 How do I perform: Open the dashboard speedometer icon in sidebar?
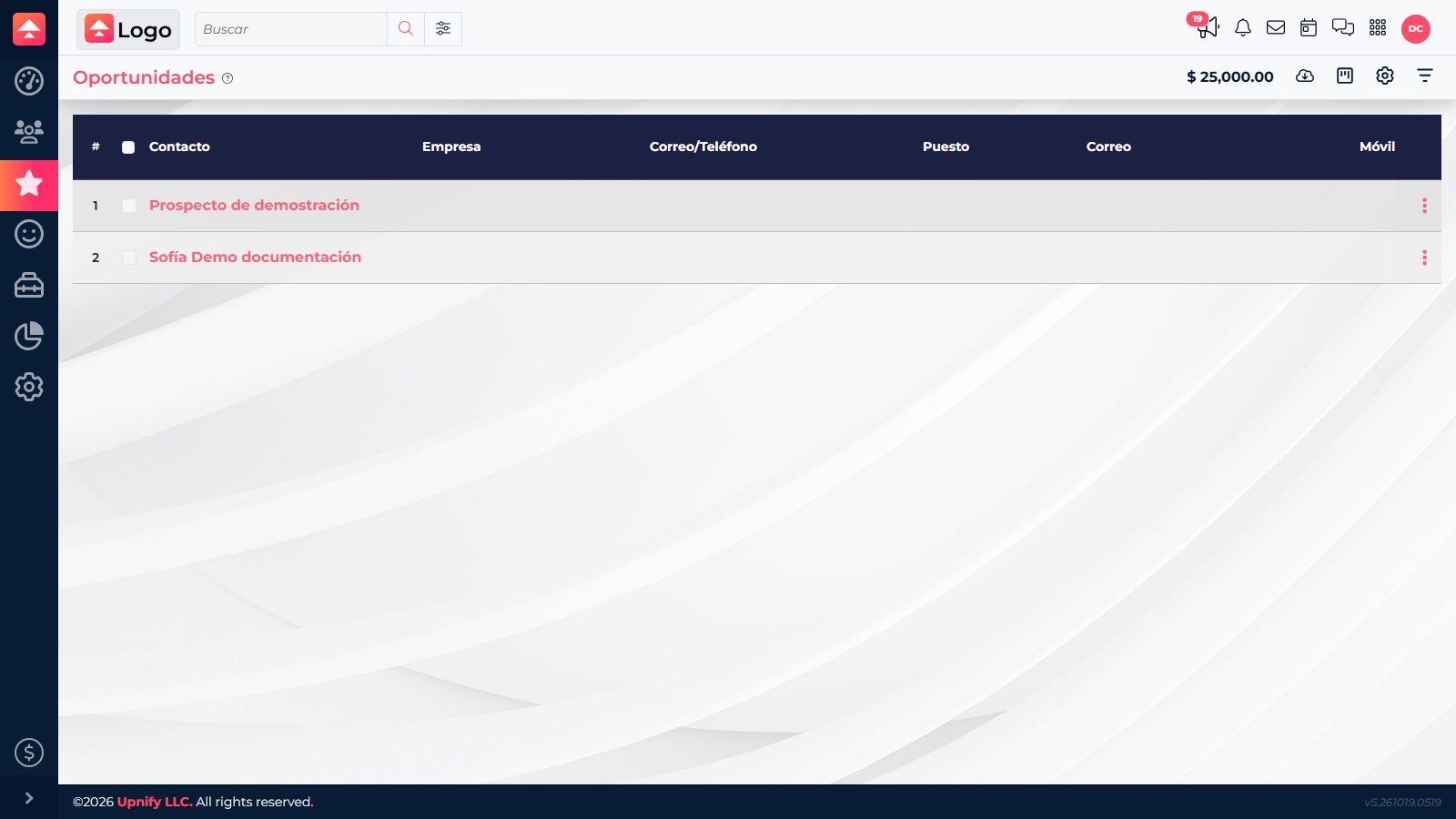click(29, 81)
